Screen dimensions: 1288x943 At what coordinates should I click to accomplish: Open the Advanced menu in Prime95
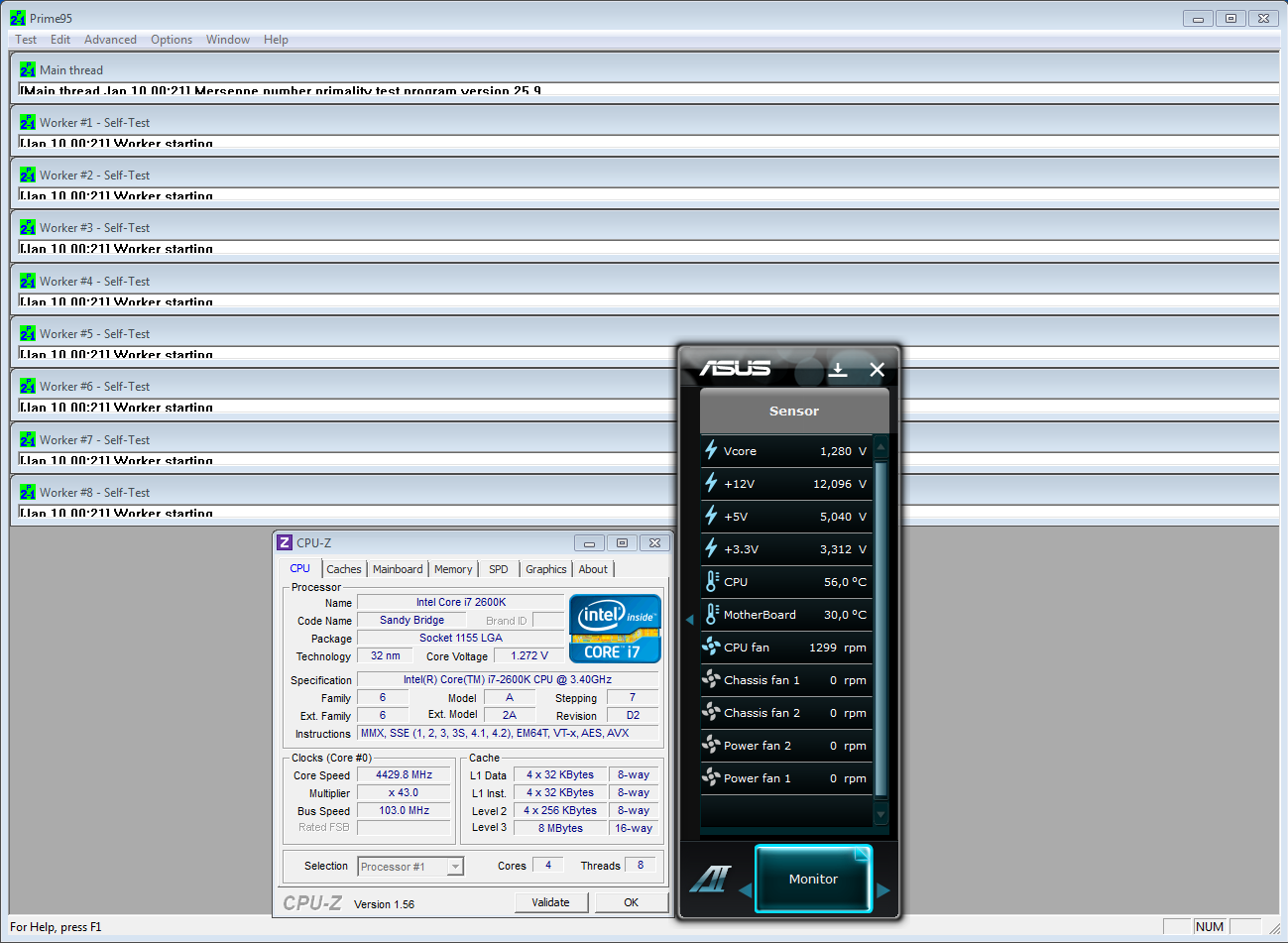[x=110, y=40]
